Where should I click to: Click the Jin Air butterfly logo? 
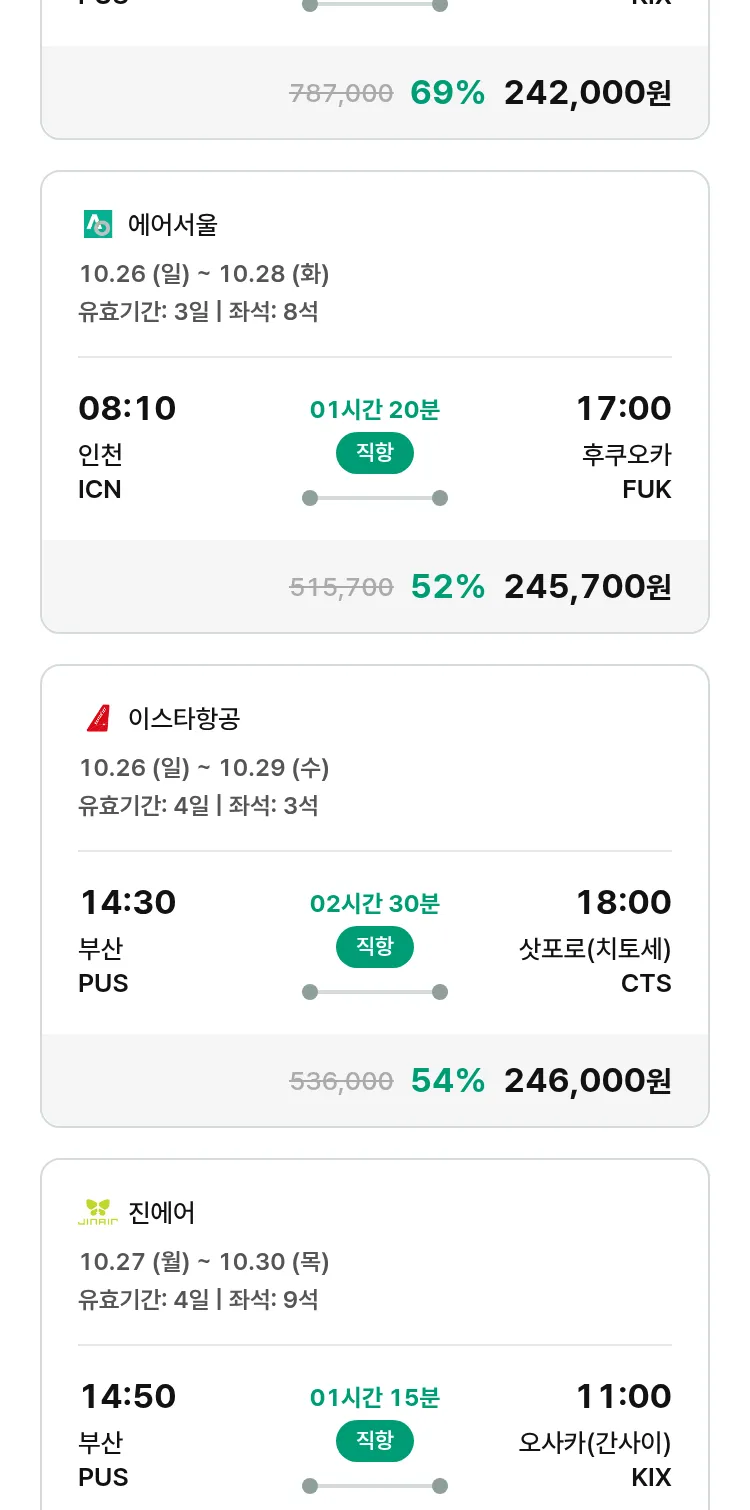pos(98,1212)
